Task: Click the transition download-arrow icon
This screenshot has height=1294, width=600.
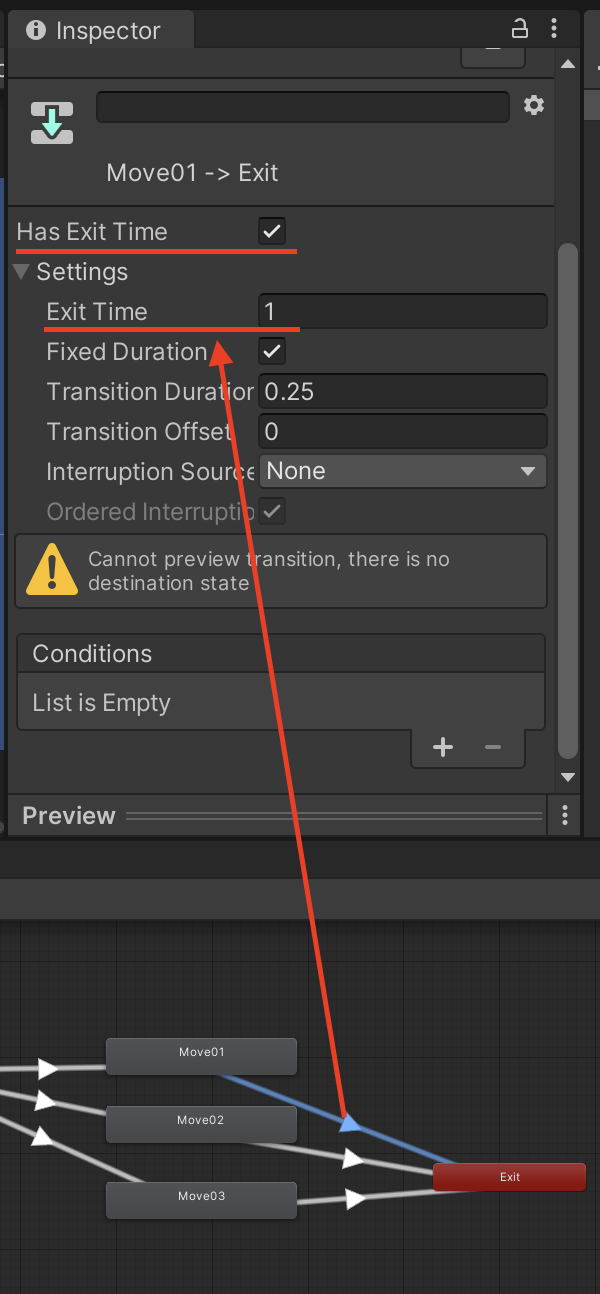Action: (52, 122)
